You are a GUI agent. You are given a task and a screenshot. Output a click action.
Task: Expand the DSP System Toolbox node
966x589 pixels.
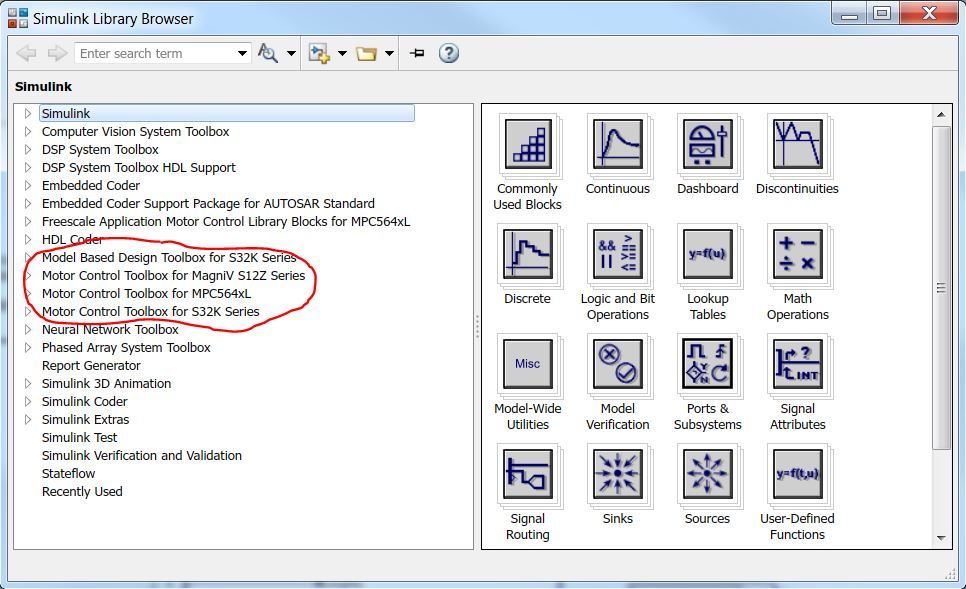point(28,149)
